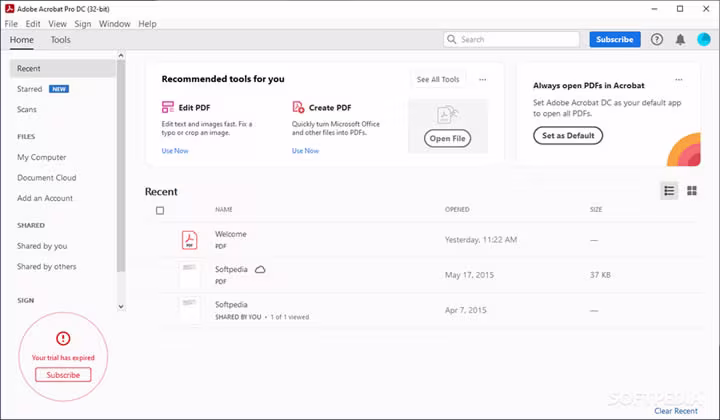Click the Adobe Acrobat title bar logo

pyautogui.click(x=9, y=8)
